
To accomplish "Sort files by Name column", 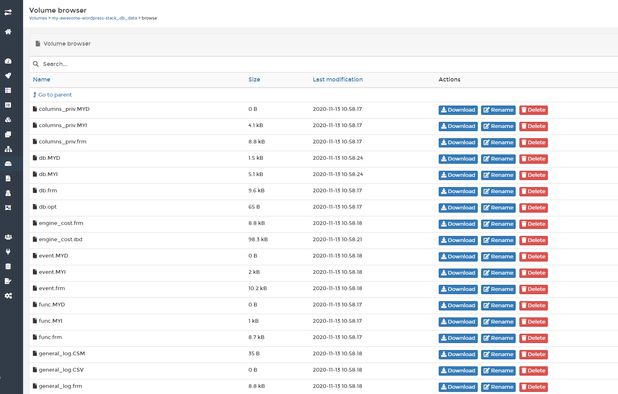I will click(41, 80).
